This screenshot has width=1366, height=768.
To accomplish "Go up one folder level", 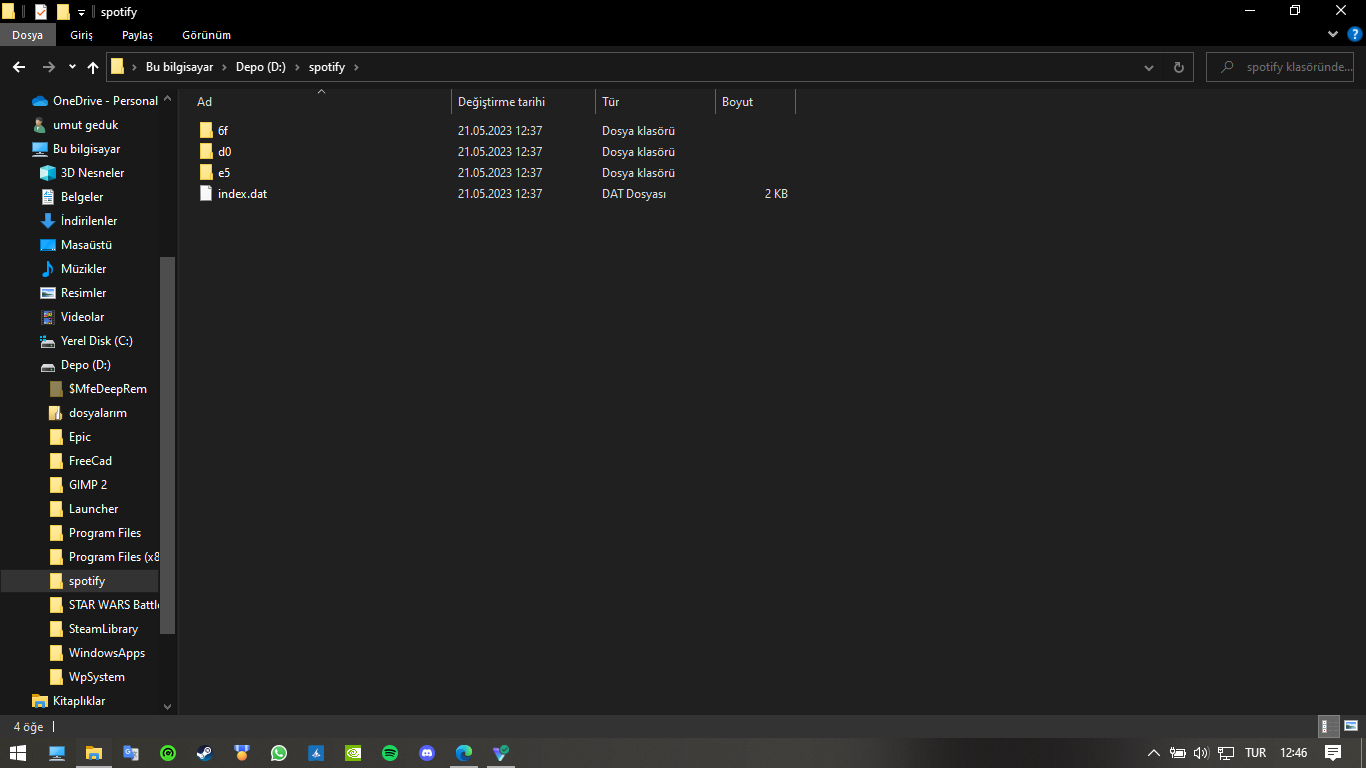I will pos(93,67).
